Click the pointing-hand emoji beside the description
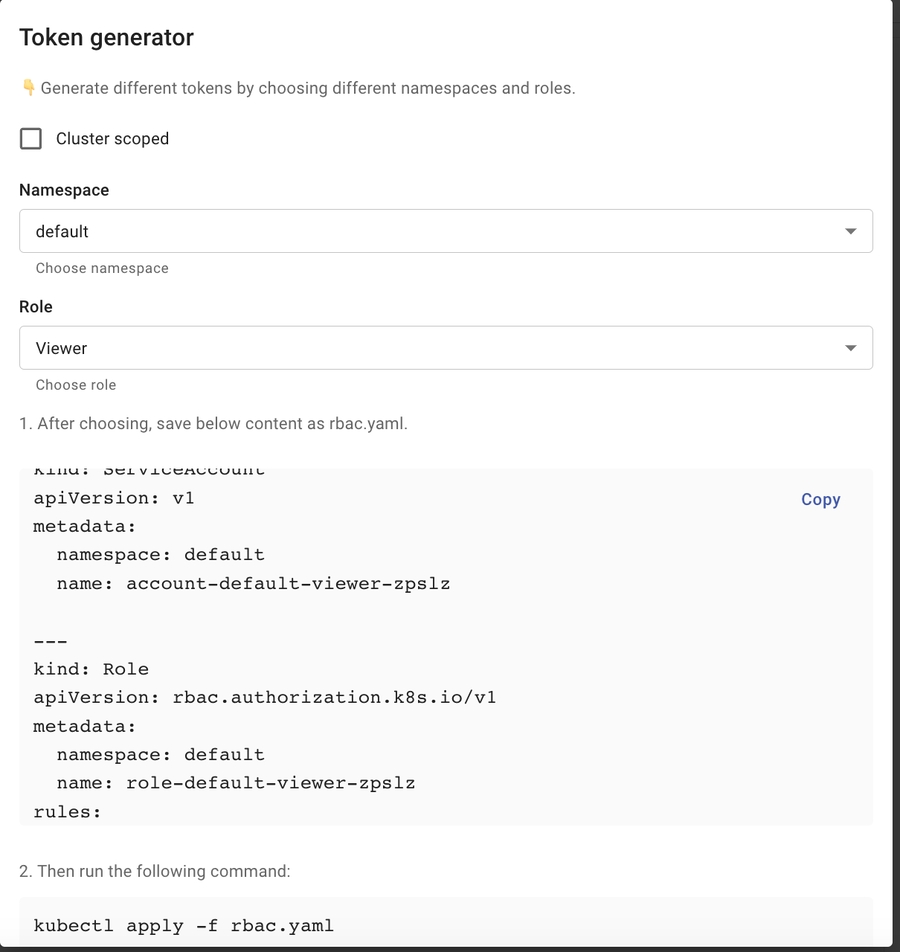Image resolution: width=900 pixels, height=952 pixels. pos(28,88)
